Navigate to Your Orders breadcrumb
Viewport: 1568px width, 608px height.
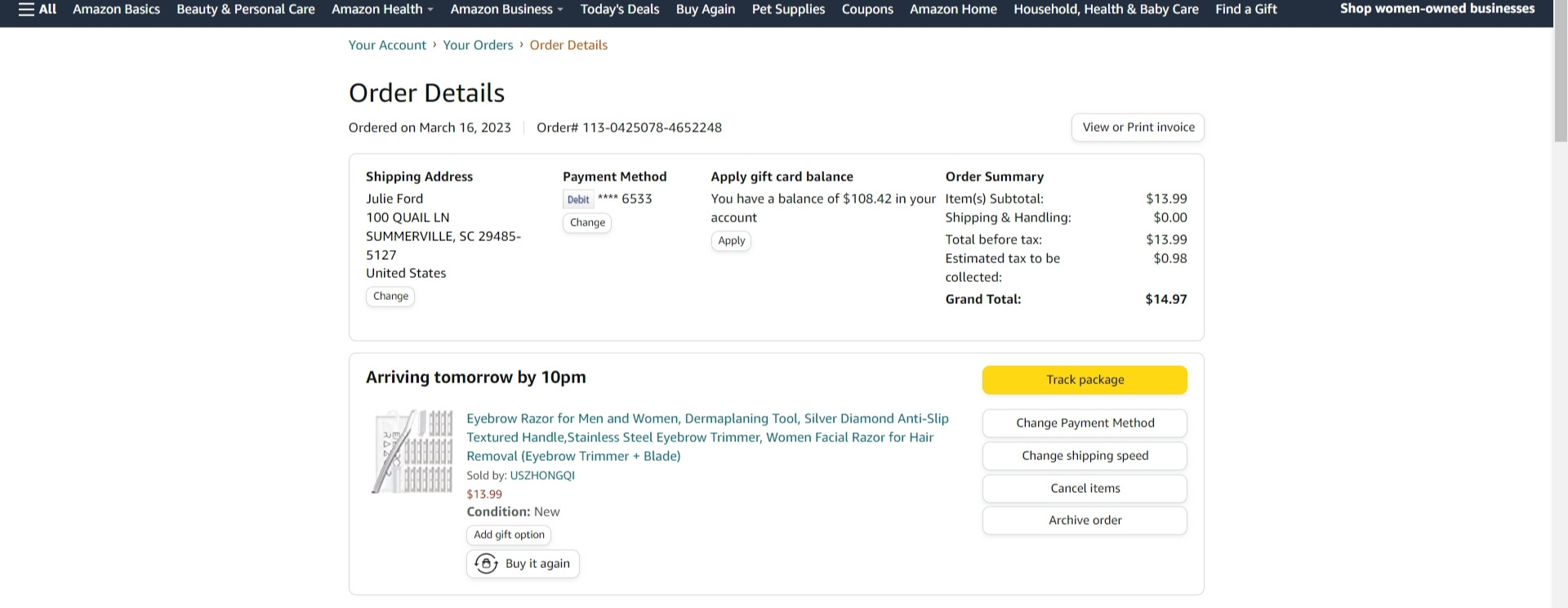pyautogui.click(x=478, y=45)
